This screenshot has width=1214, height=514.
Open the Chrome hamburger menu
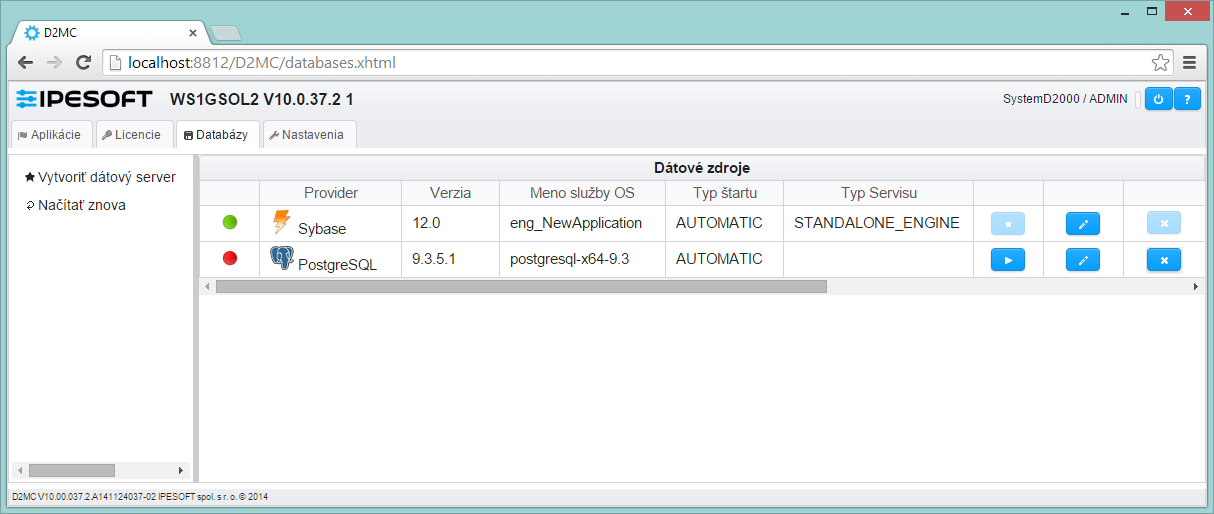1190,63
